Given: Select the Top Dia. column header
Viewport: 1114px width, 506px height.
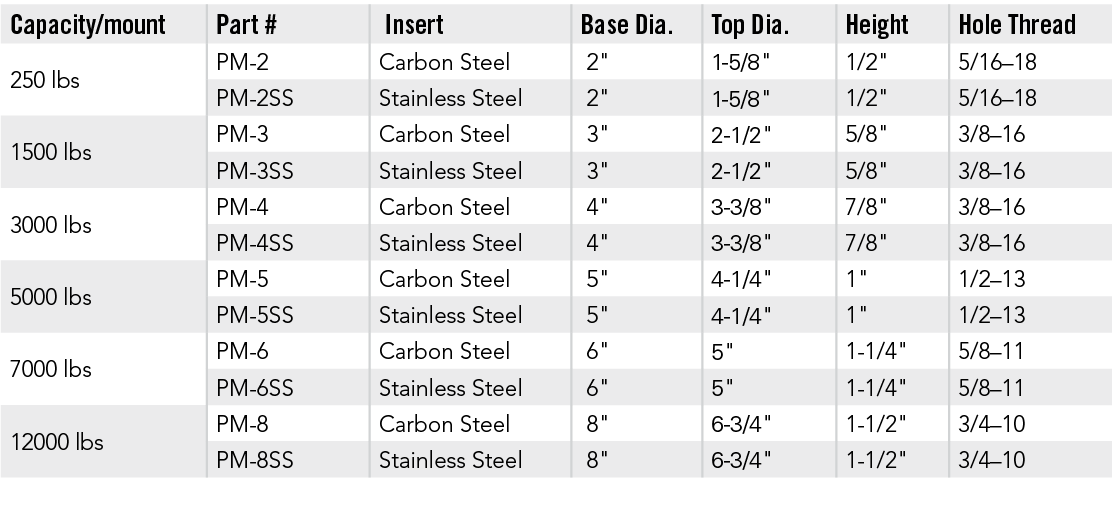Looking at the screenshot, I should coord(750,25).
